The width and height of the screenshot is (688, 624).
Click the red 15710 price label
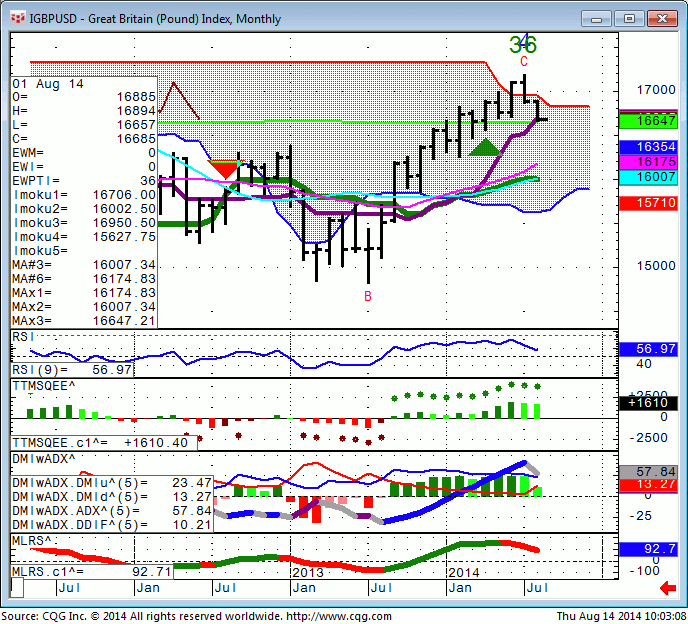(648, 203)
